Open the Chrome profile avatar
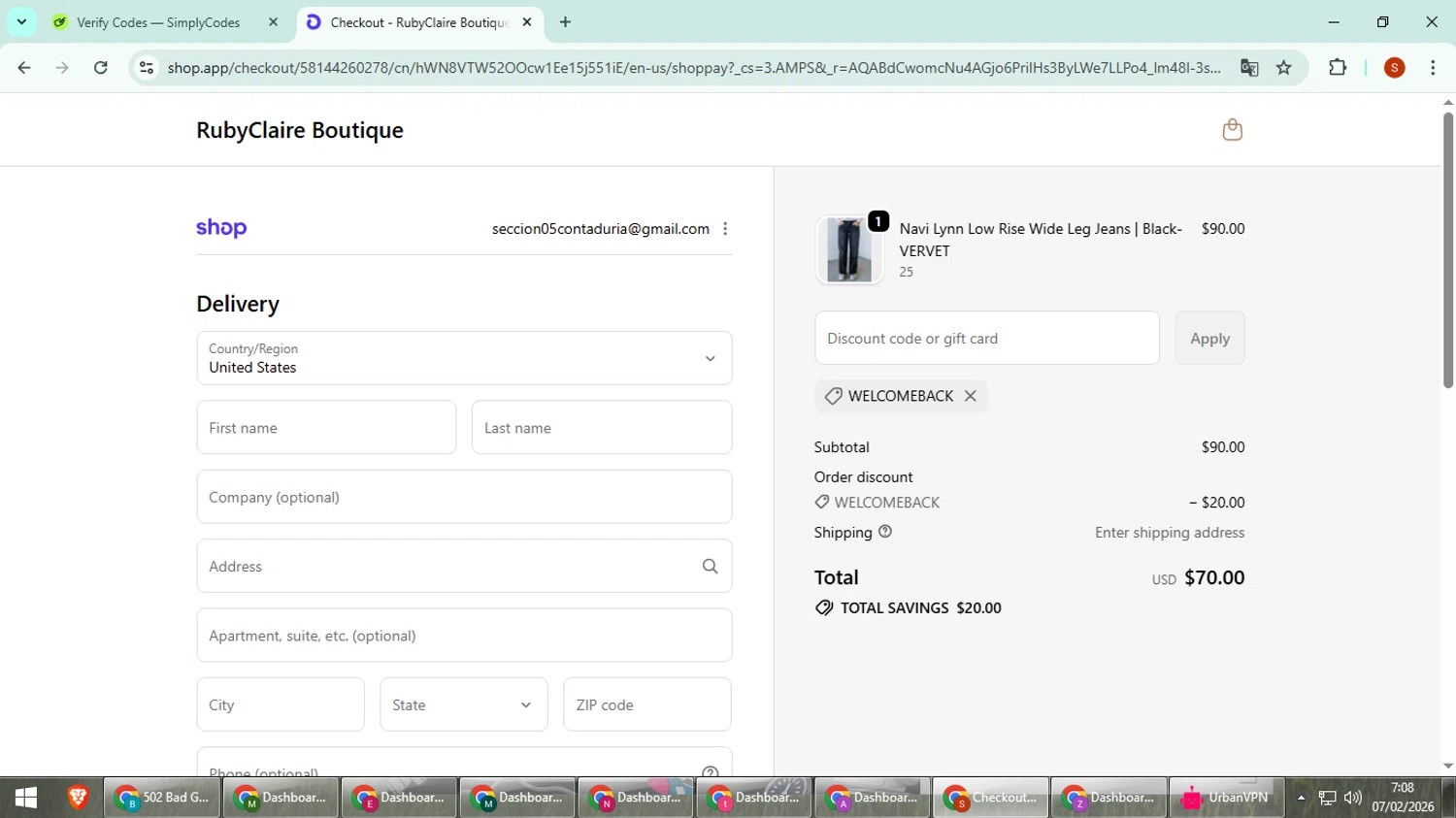This screenshot has width=1456, height=818. 1395,67
